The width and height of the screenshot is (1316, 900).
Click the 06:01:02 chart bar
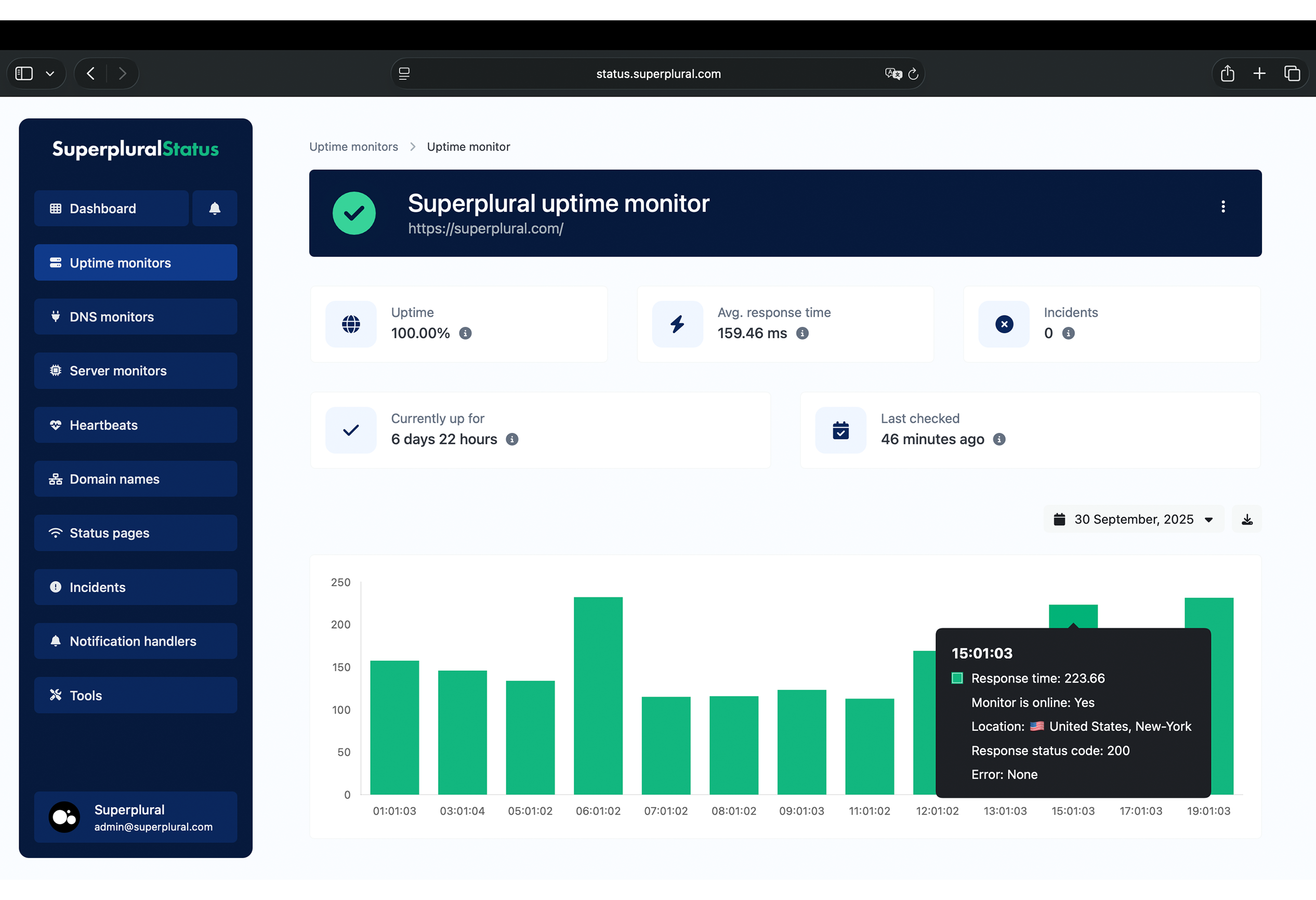(598, 696)
